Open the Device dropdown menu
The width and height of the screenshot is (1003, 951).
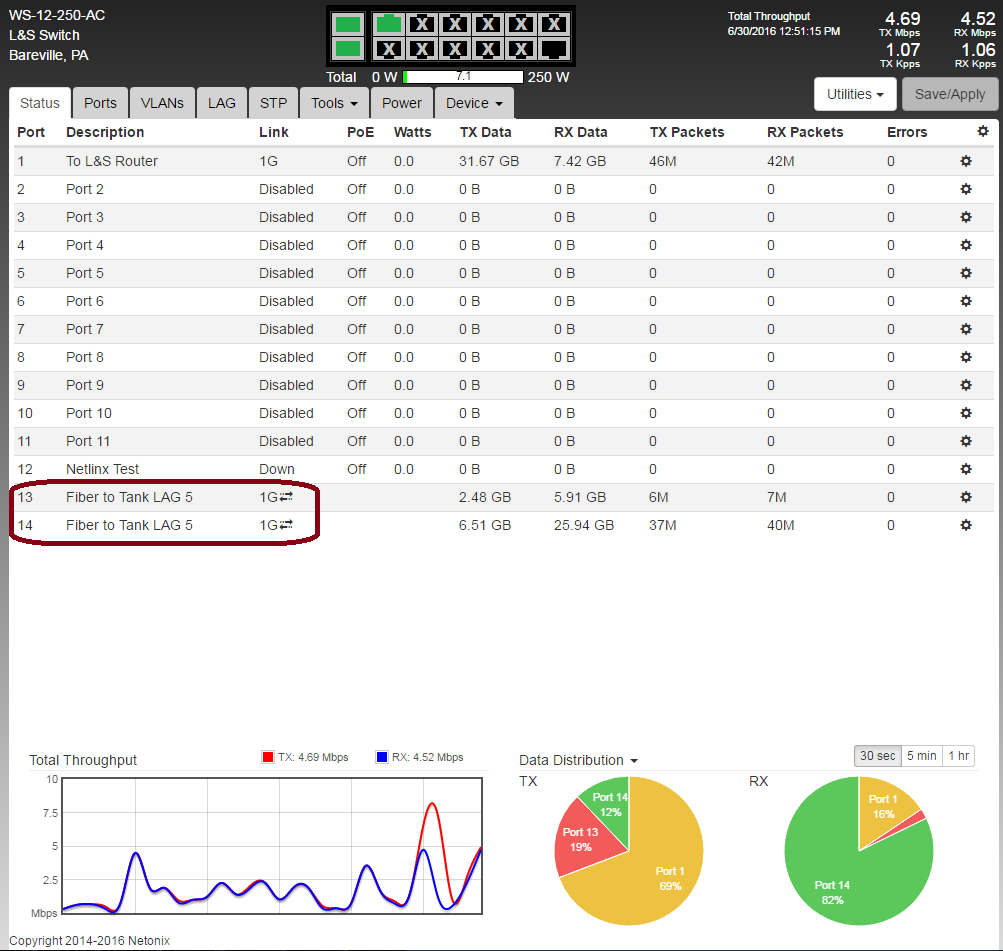click(x=473, y=103)
